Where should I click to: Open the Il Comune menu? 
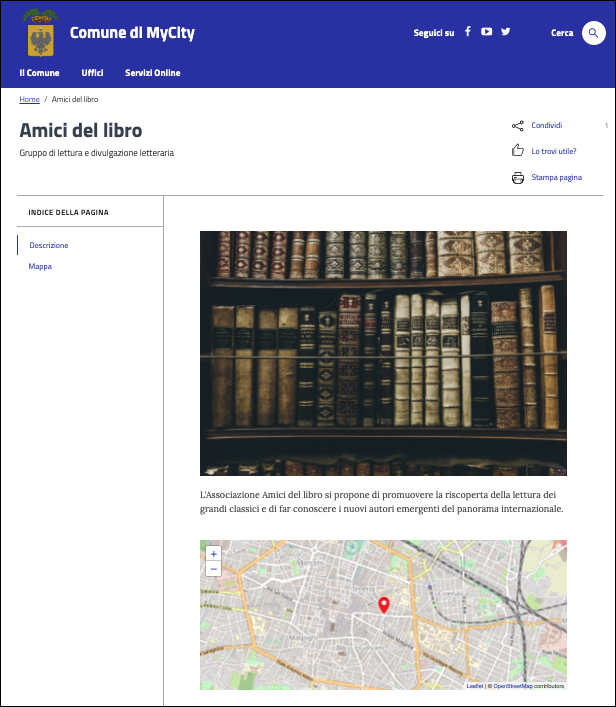[x=39, y=73]
